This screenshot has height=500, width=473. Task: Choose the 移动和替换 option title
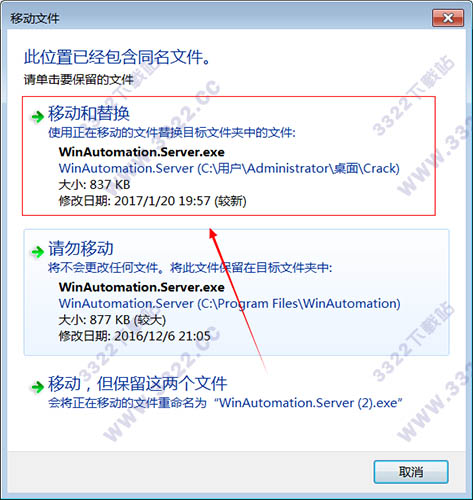tap(89, 113)
